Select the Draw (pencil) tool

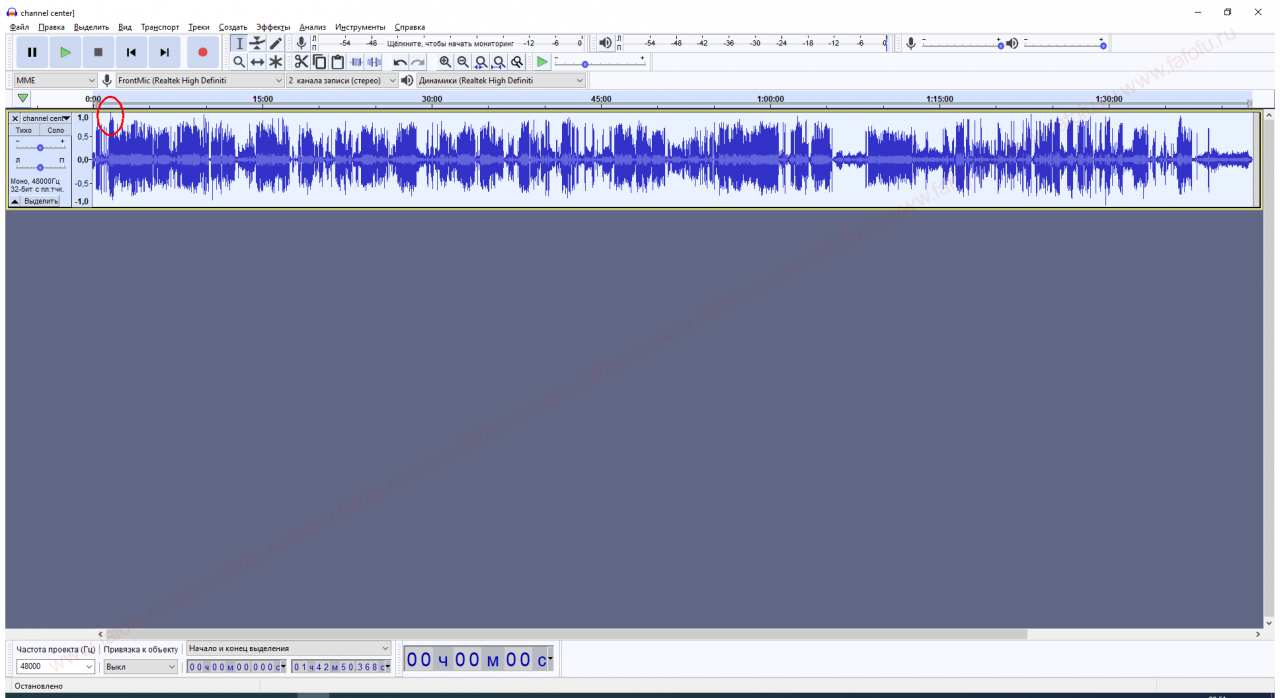point(275,43)
